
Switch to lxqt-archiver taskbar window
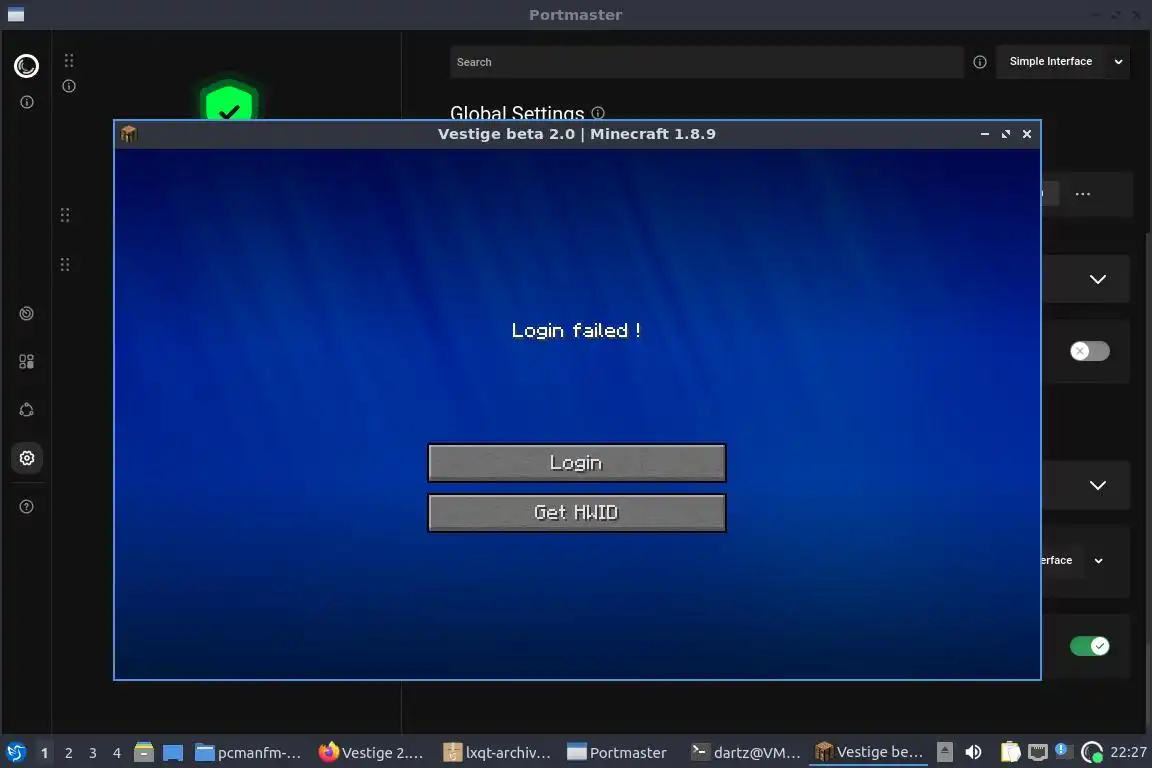[x=497, y=753]
